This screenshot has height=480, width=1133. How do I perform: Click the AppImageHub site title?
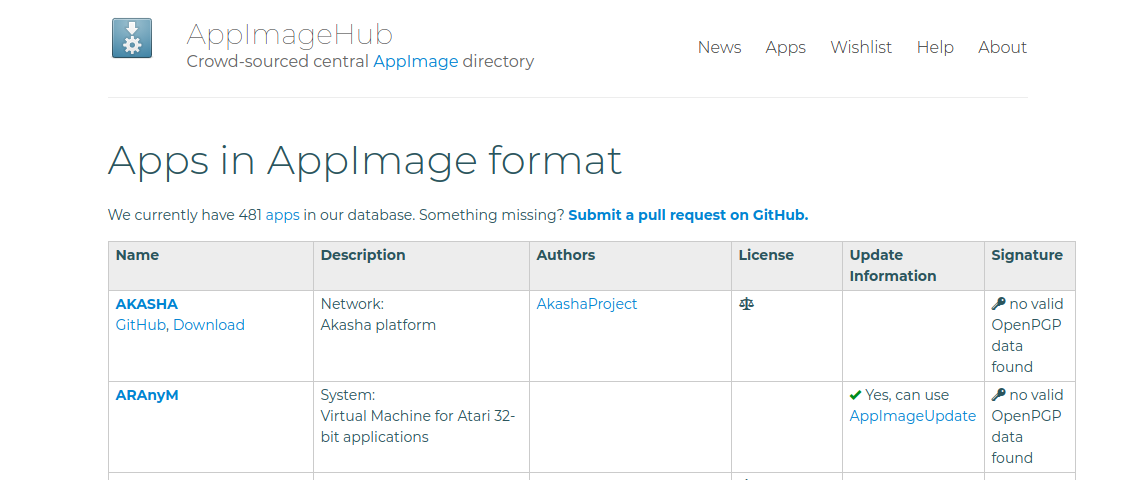click(x=290, y=34)
